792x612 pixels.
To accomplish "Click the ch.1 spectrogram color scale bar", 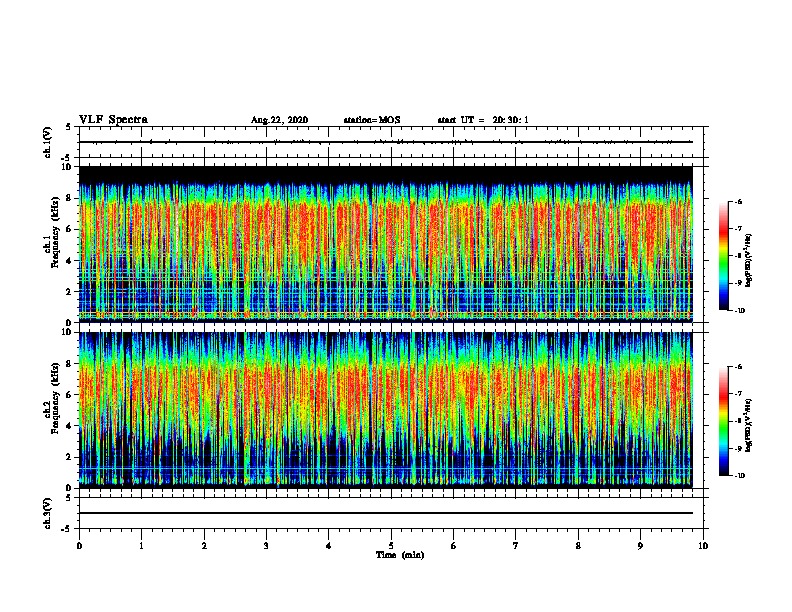I will click(723, 256).
